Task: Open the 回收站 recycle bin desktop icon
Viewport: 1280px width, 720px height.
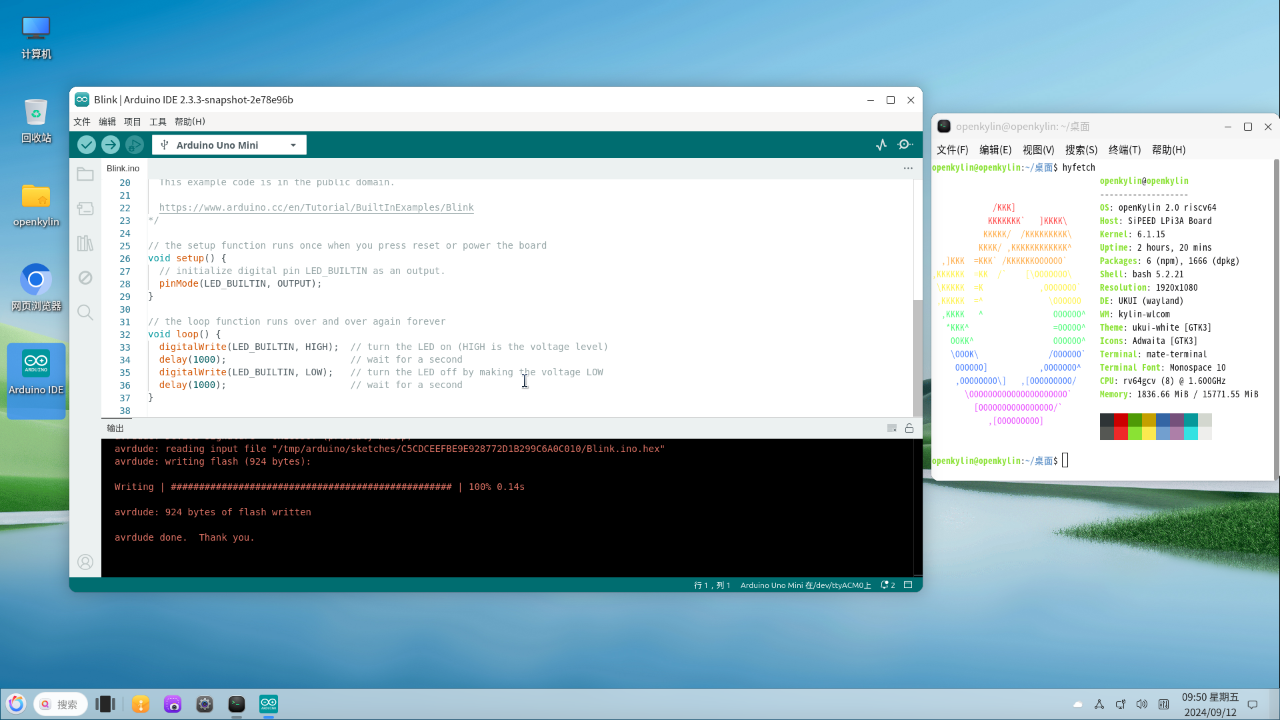Action: coord(36,120)
